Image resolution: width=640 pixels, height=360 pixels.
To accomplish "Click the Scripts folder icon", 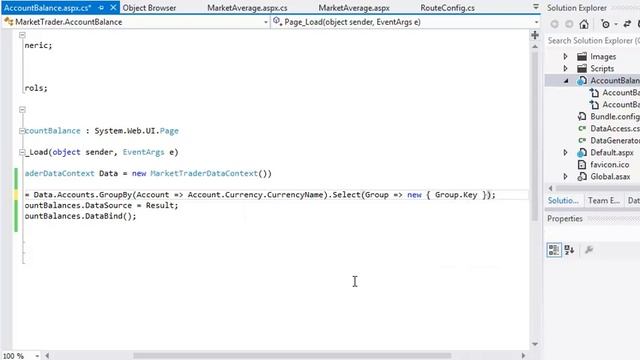I will click(582, 68).
